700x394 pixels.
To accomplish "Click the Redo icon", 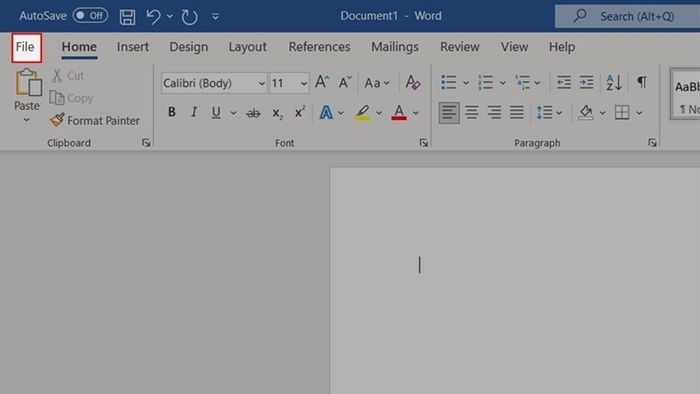I will (189, 17).
